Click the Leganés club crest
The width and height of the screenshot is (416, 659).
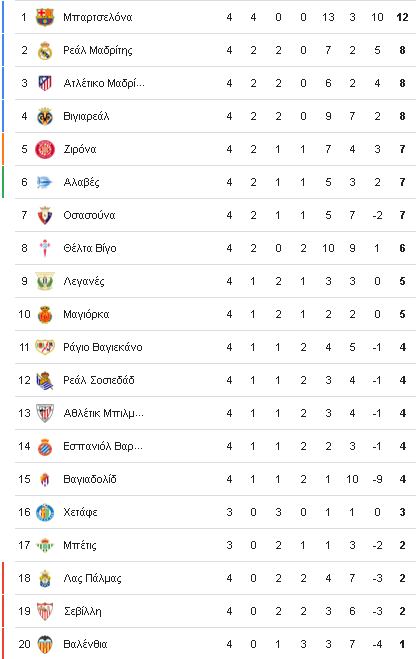(x=45, y=281)
